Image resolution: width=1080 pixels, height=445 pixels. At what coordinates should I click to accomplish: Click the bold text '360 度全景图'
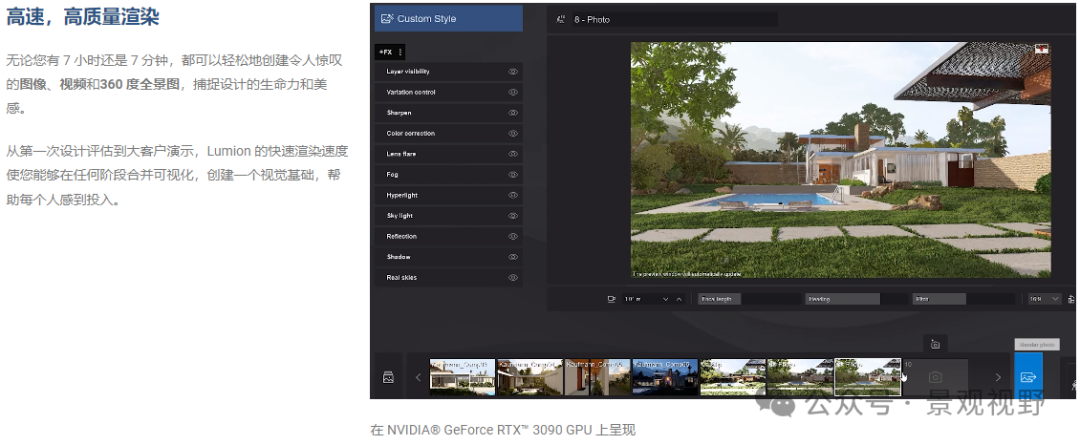click(x=140, y=84)
